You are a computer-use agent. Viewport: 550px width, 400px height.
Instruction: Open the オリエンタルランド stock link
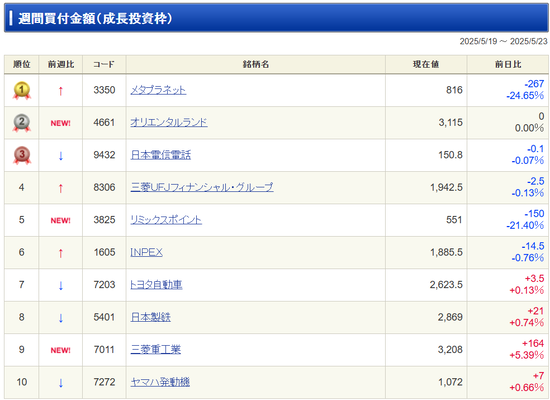[x=169, y=122]
